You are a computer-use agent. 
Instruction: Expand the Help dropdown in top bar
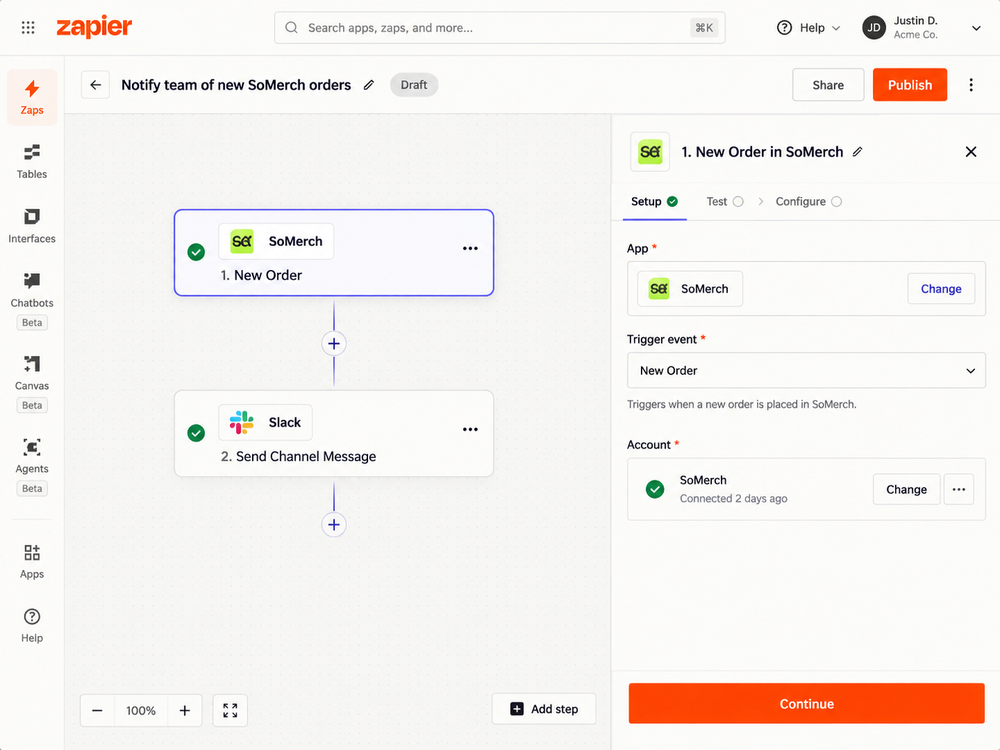[809, 27]
